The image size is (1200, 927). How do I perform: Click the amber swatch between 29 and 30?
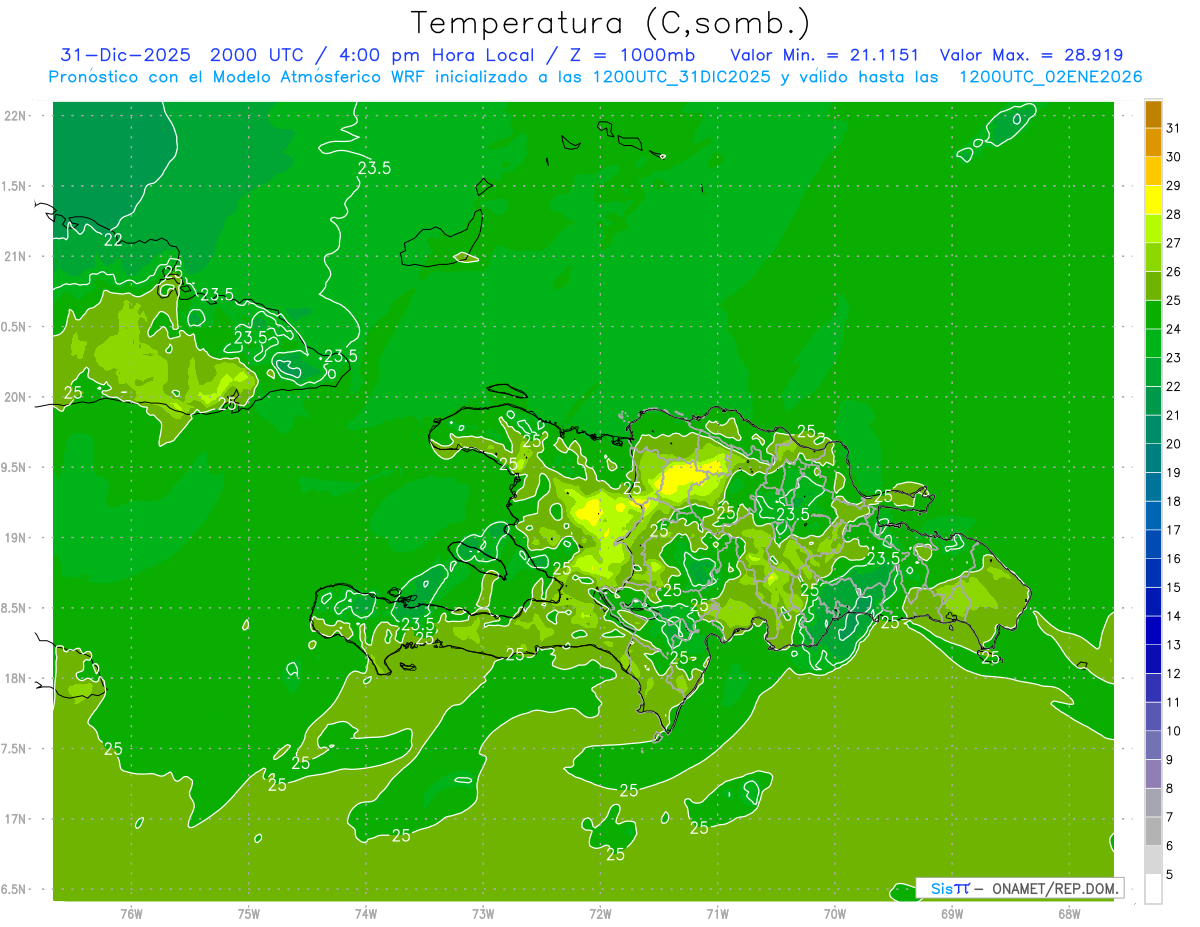1153,171
